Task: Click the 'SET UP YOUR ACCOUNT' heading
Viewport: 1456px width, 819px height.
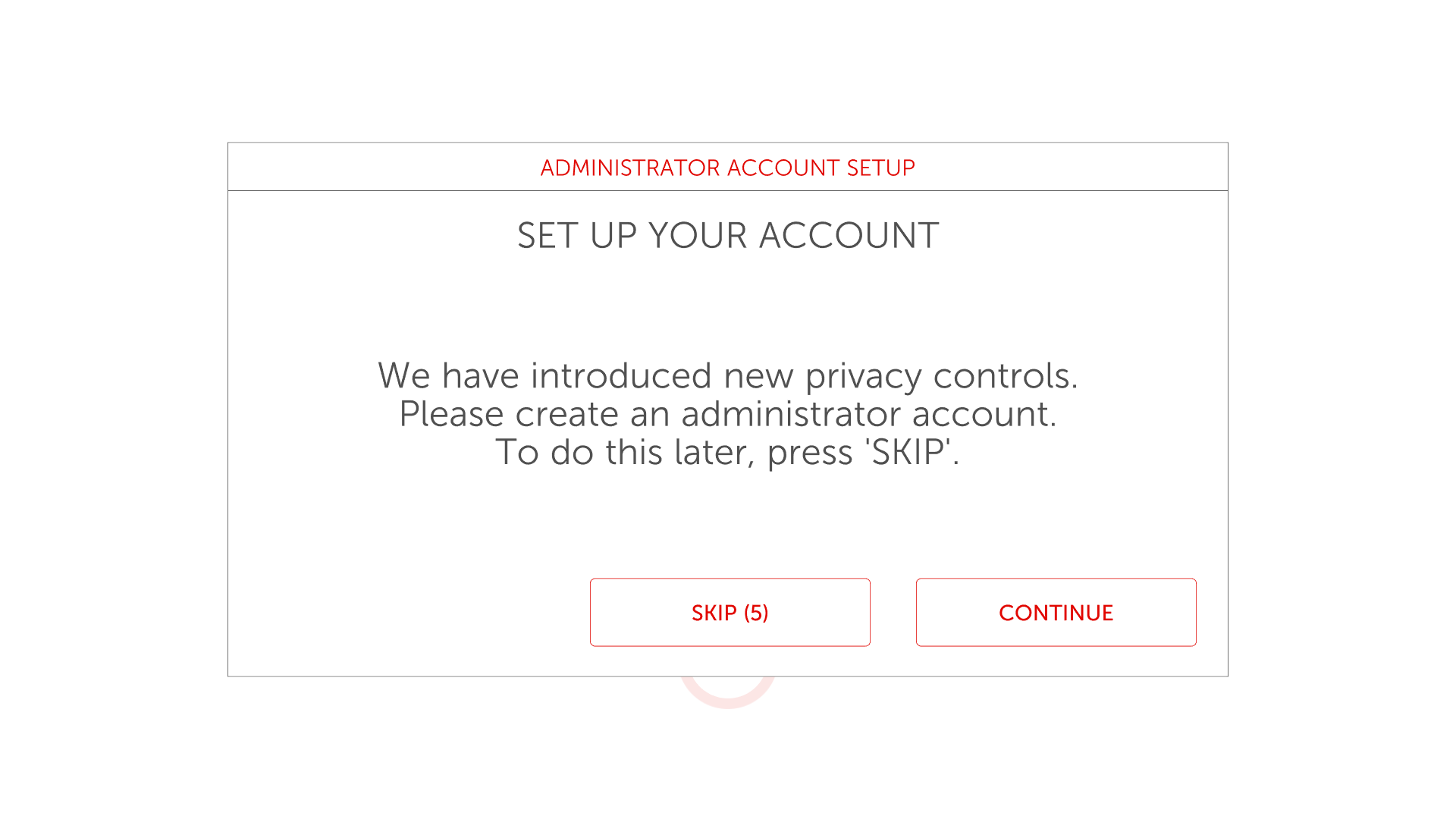Action: (728, 236)
